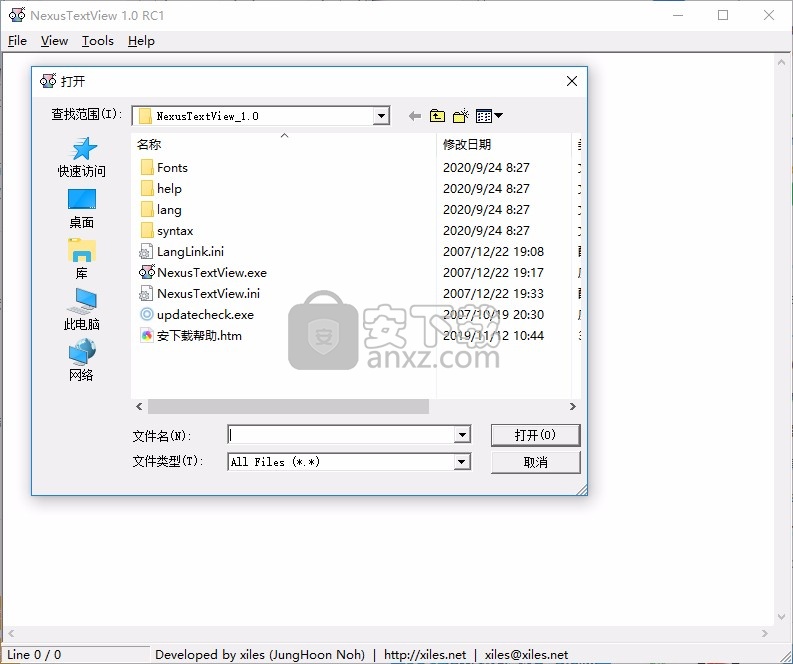The height and width of the screenshot is (664, 793).
Task: Click xiles@xiles.net in the status bar
Action: [526, 654]
